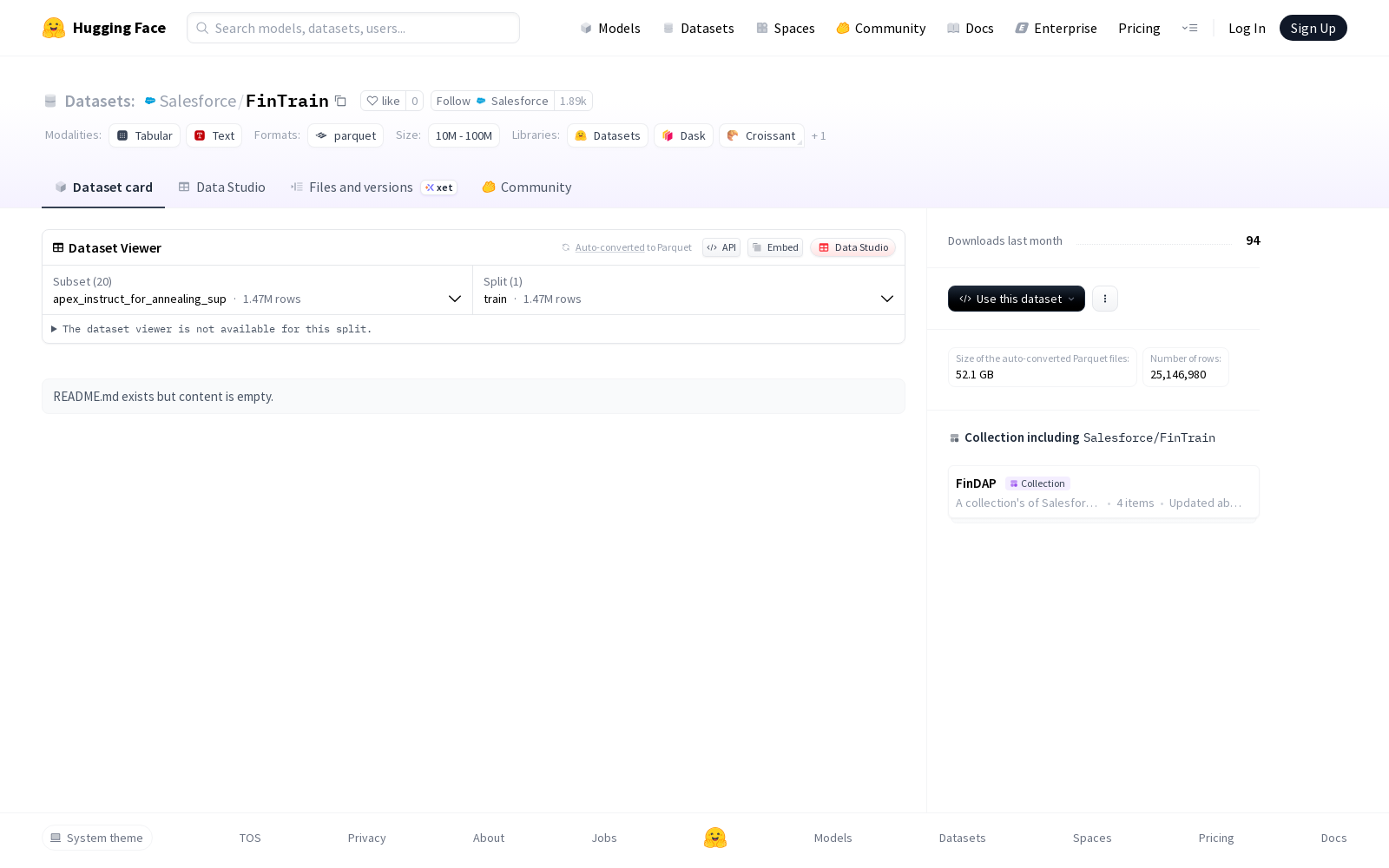Open the navigation overflow menu icon

[x=1189, y=28]
